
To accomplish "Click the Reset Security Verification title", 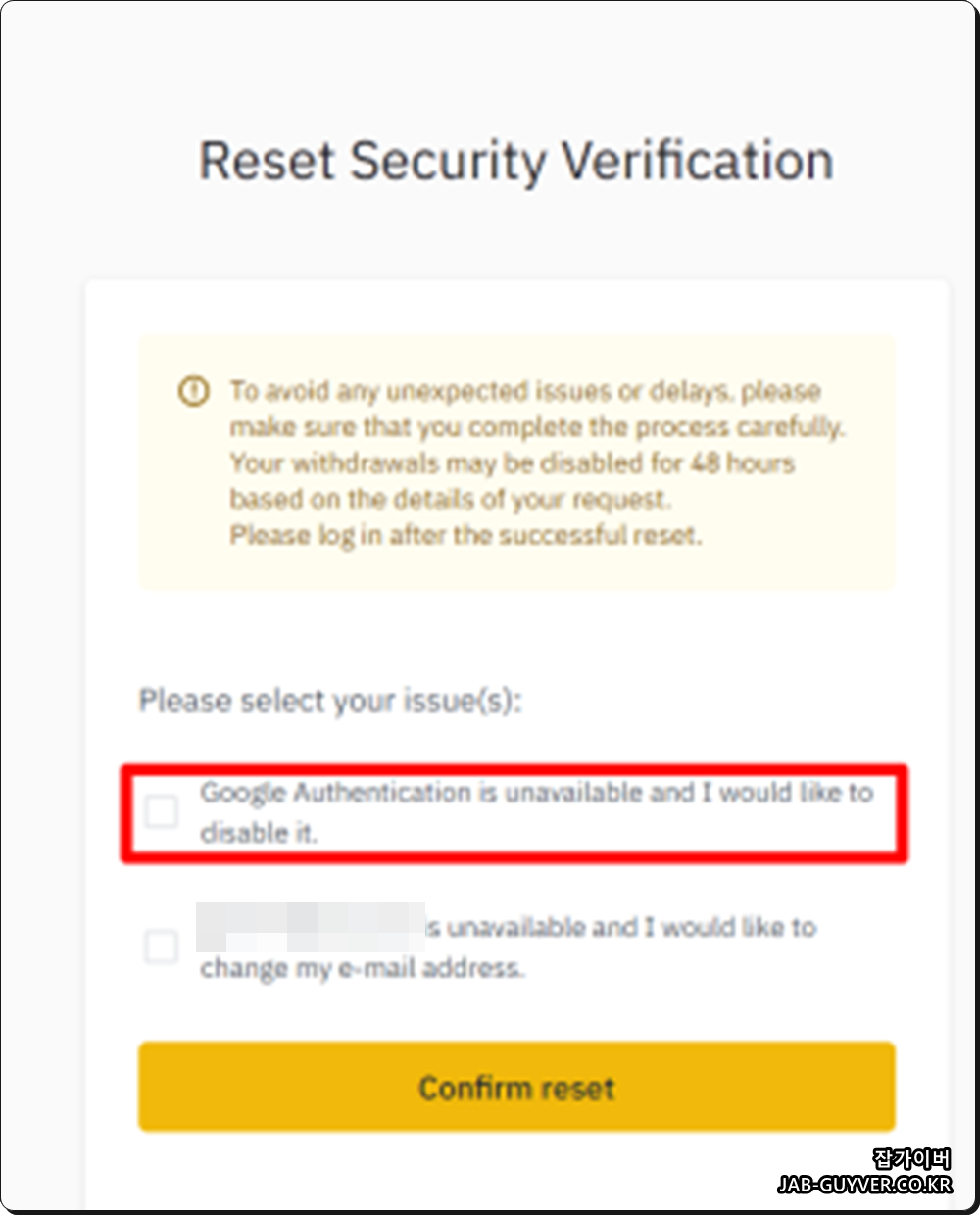I will coord(516,160).
